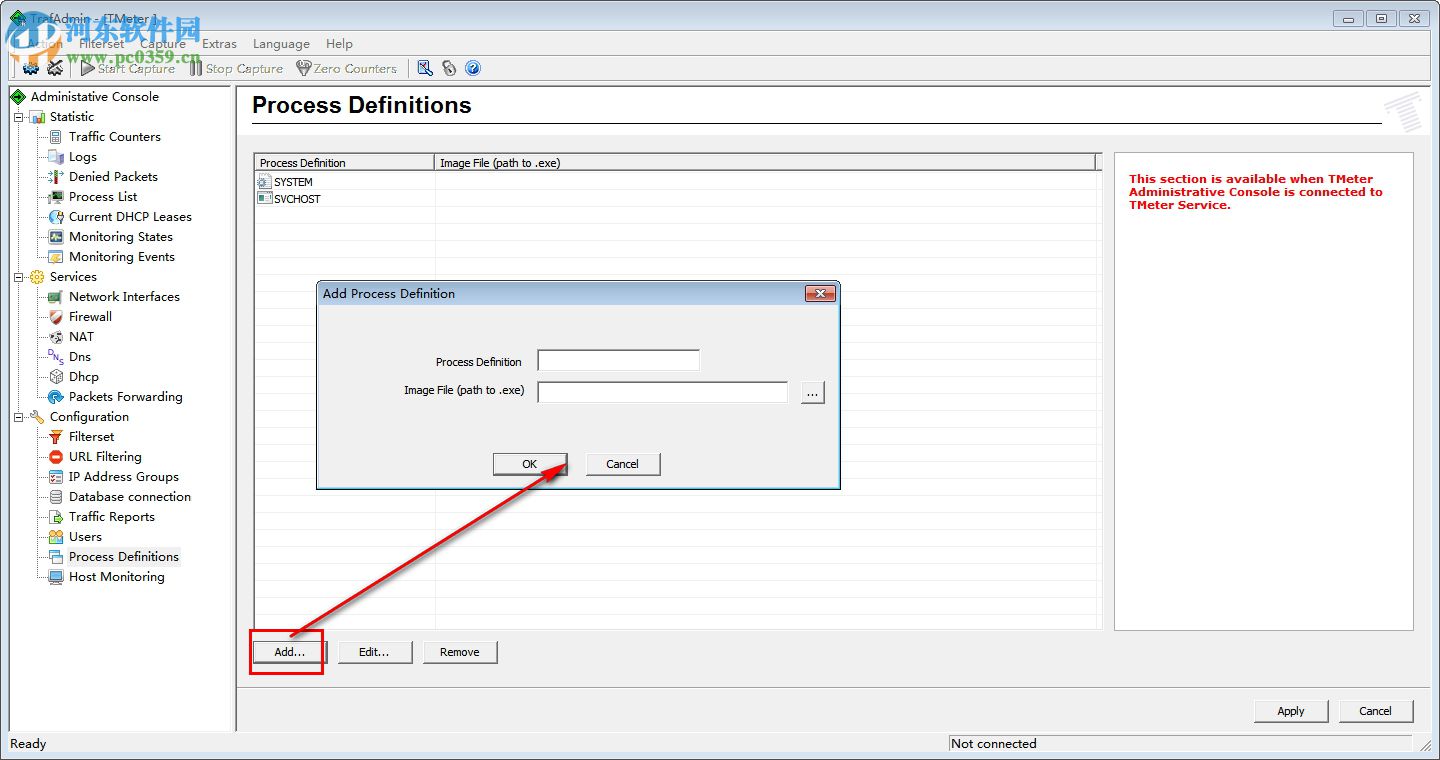
Task: Open the Capture menu
Action: click(x=163, y=44)
